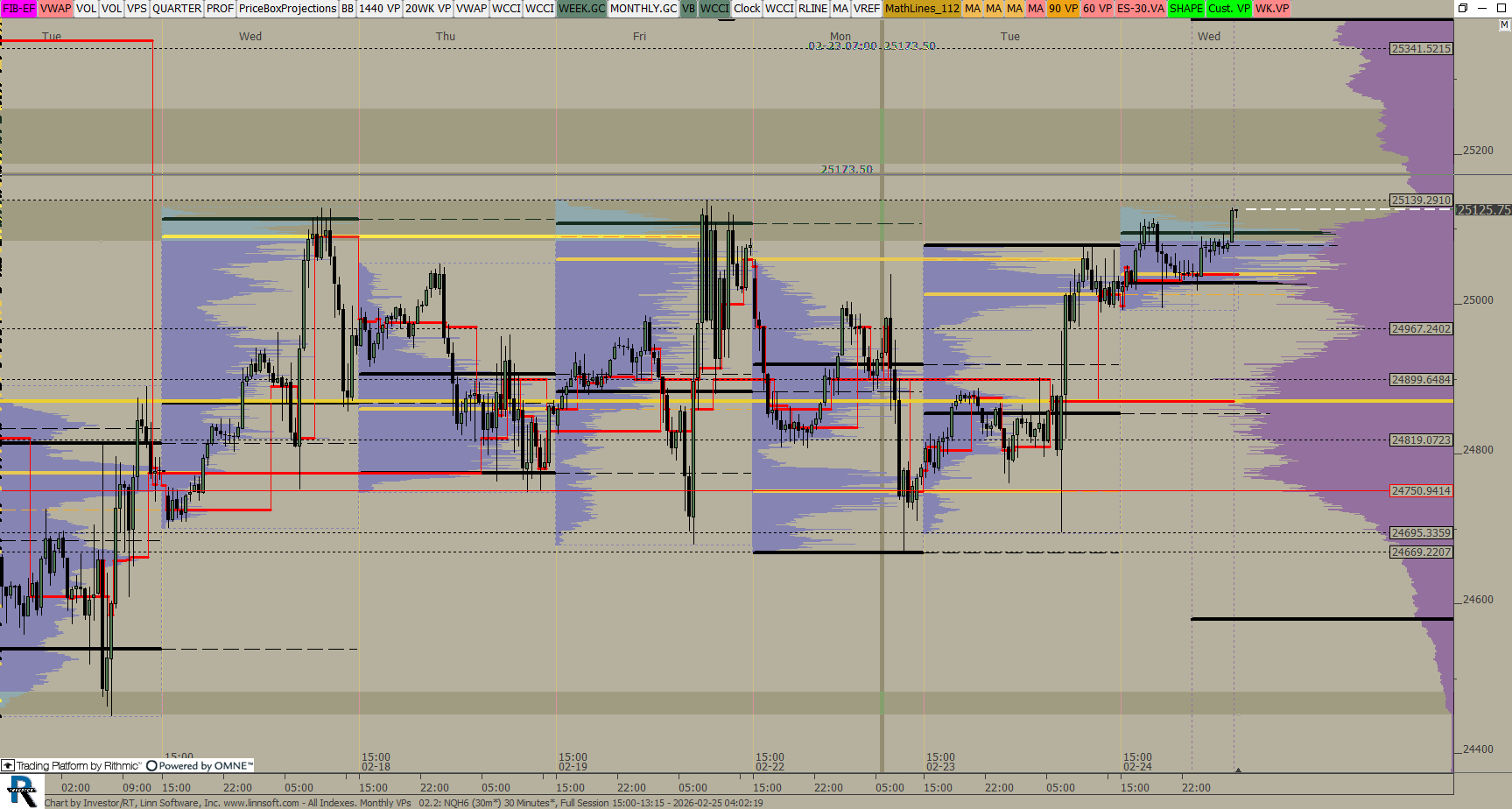Screen dimensions: 1512x809
Task: Click the OMNE circle logo icon
Action: click(x=151, y=765)
